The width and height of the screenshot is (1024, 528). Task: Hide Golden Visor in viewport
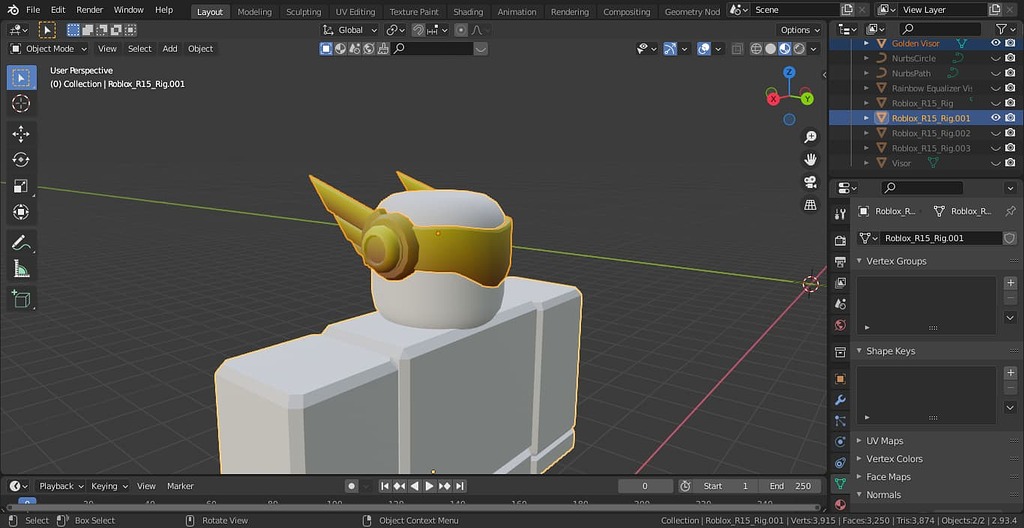996,43
